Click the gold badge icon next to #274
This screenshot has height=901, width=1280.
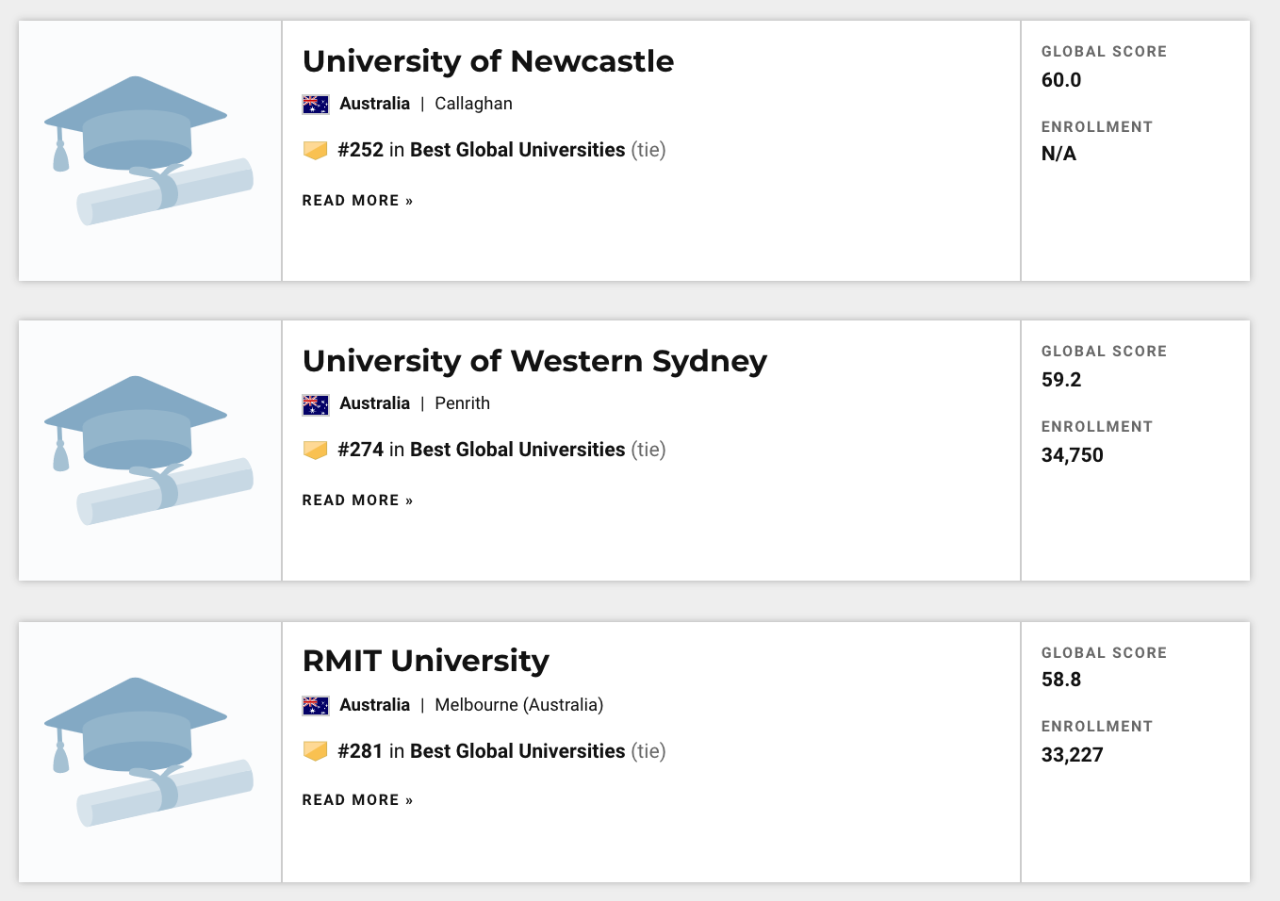point(316,450)
